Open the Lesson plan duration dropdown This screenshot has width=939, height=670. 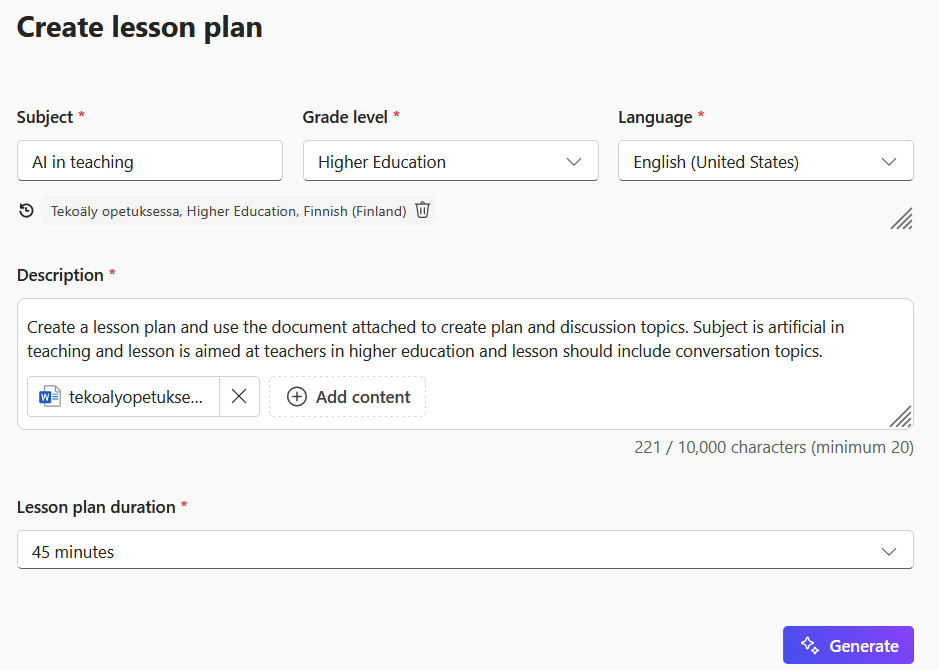466,550
